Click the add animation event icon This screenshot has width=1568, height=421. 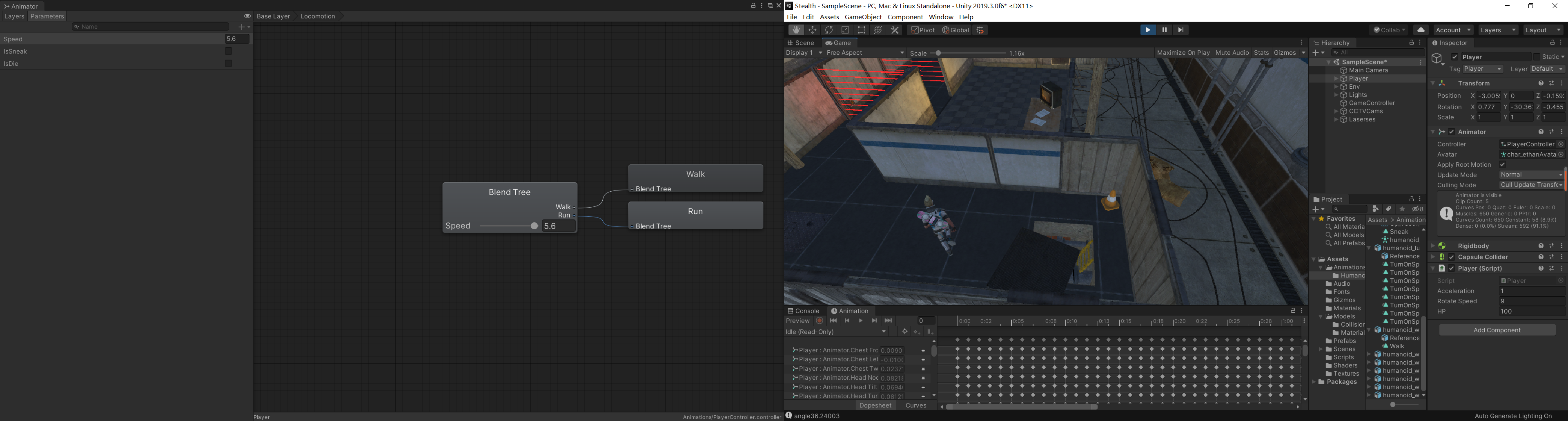930,332
